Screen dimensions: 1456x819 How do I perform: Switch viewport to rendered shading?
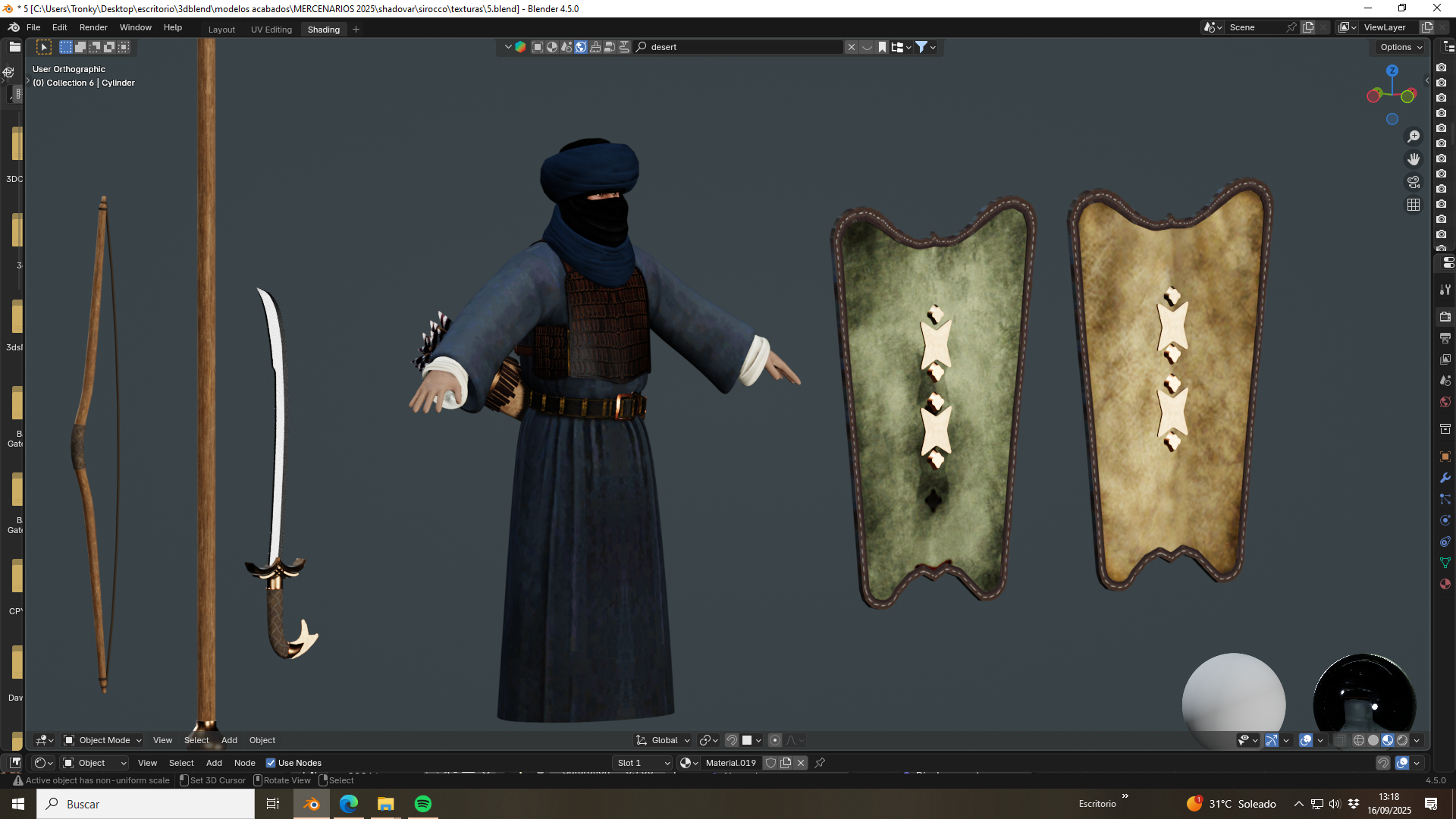[x=1402, y=740]
